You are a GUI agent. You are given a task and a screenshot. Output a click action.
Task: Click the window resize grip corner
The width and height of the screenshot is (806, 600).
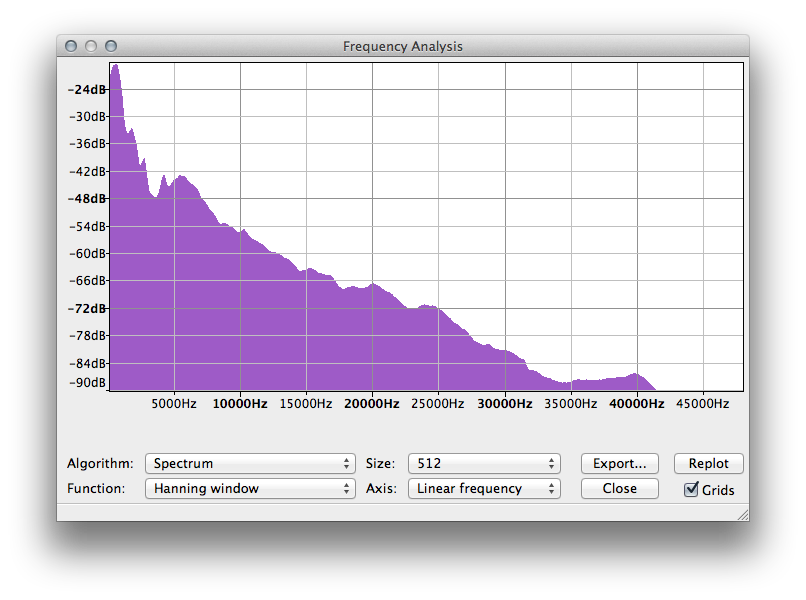click(x=743, y=515)
